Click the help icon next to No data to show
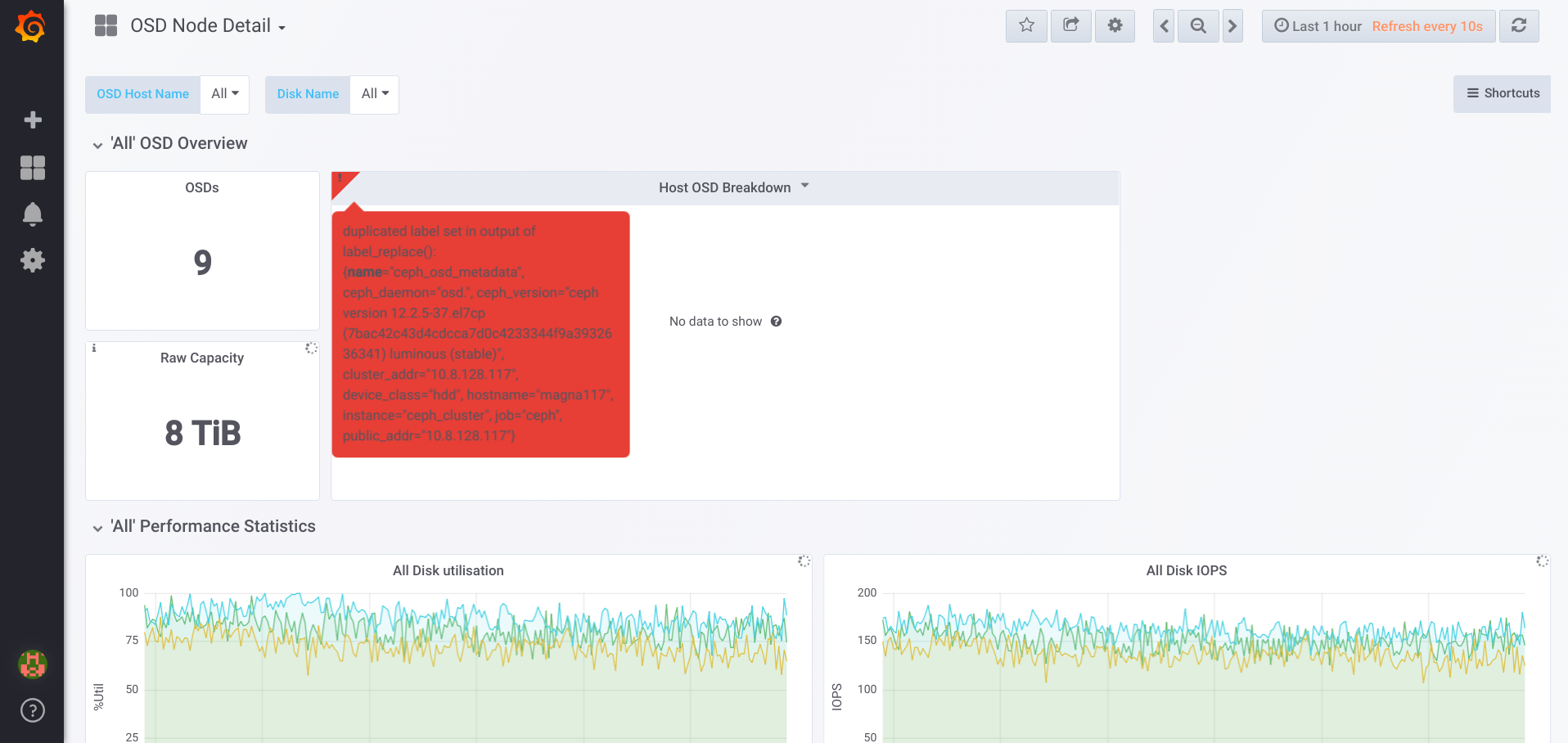This screenshot has width=1568, height=743. (776, 322)
